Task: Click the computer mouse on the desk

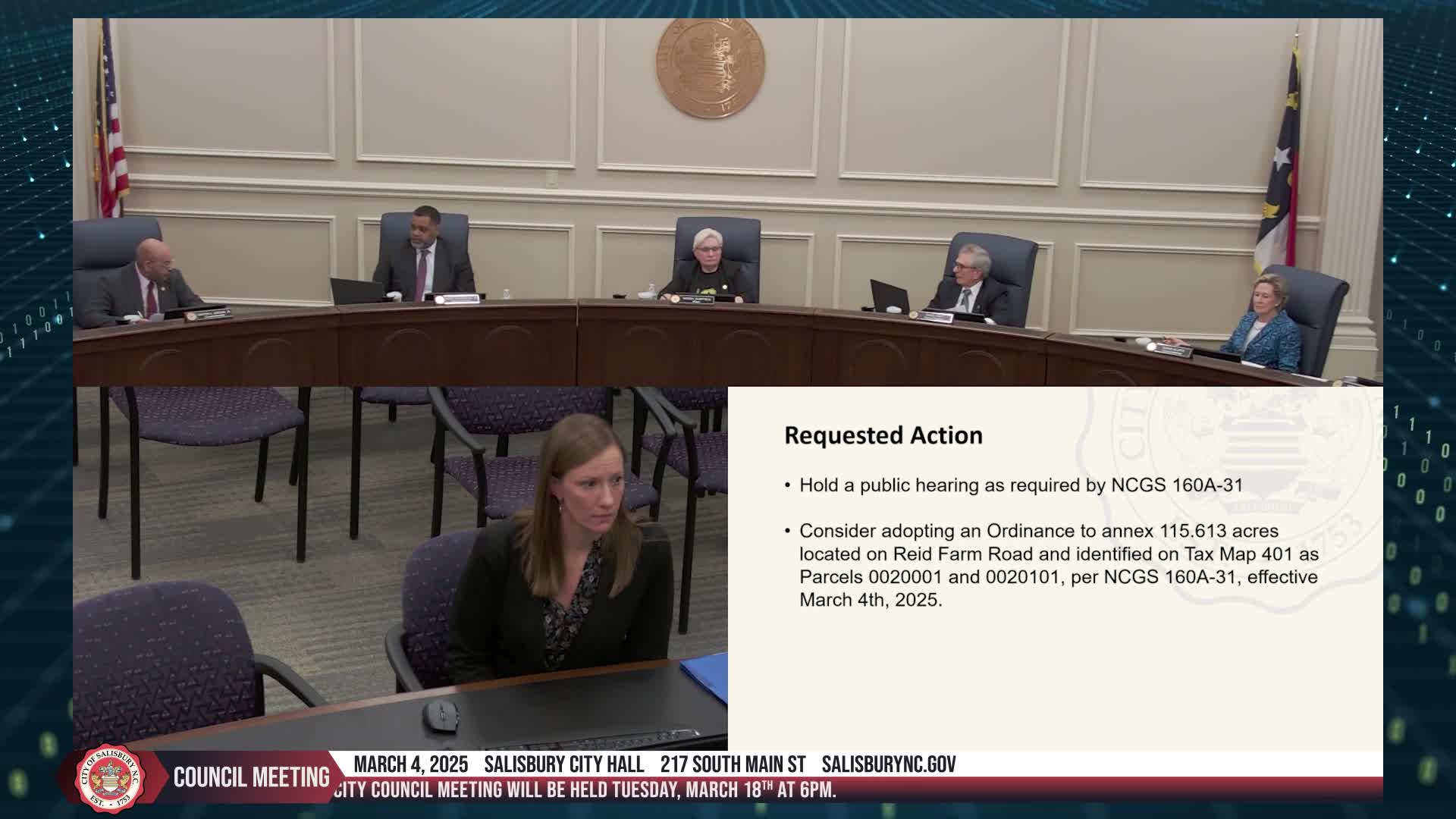Action: [441, 715]
